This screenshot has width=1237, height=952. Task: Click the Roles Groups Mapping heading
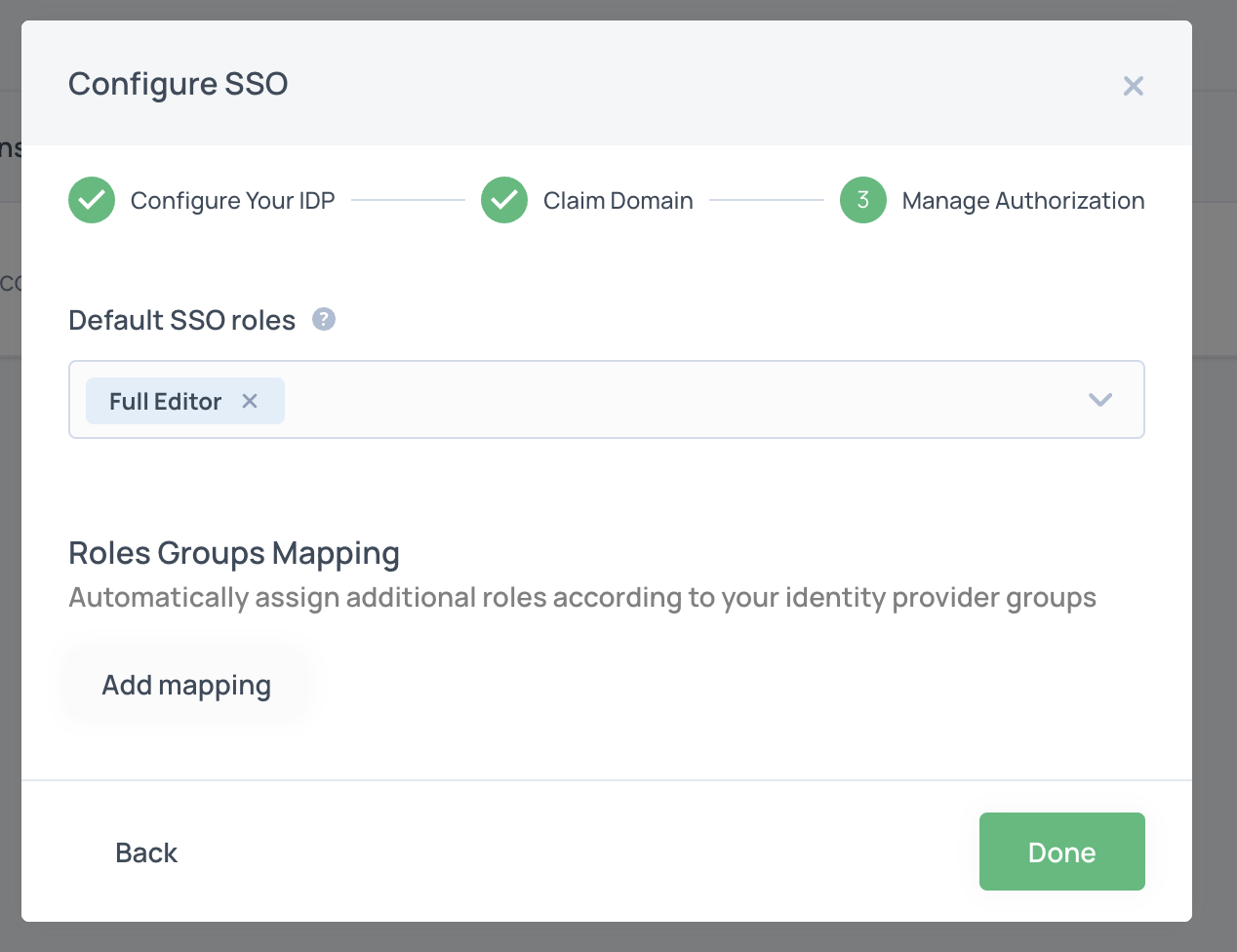233,553
